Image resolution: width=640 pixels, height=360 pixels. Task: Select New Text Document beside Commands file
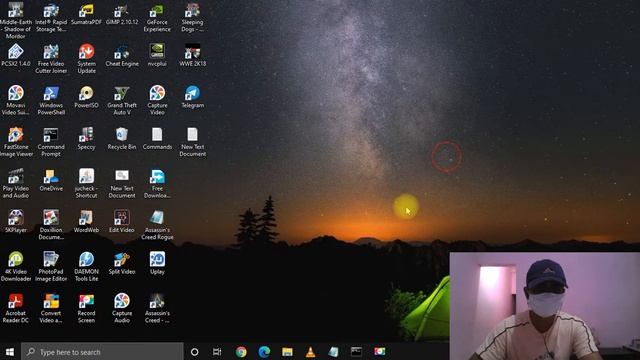[x=192, y=142]
